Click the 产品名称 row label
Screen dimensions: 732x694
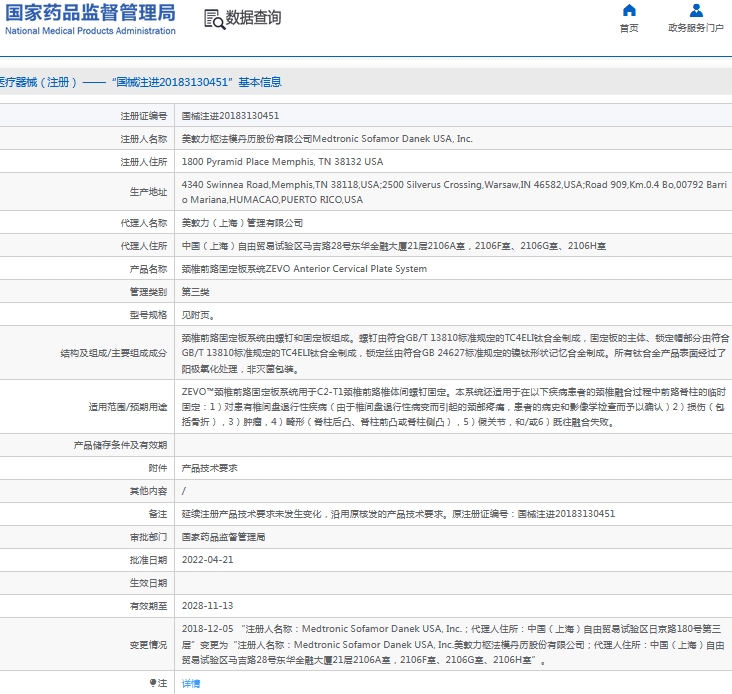[148, 269]
